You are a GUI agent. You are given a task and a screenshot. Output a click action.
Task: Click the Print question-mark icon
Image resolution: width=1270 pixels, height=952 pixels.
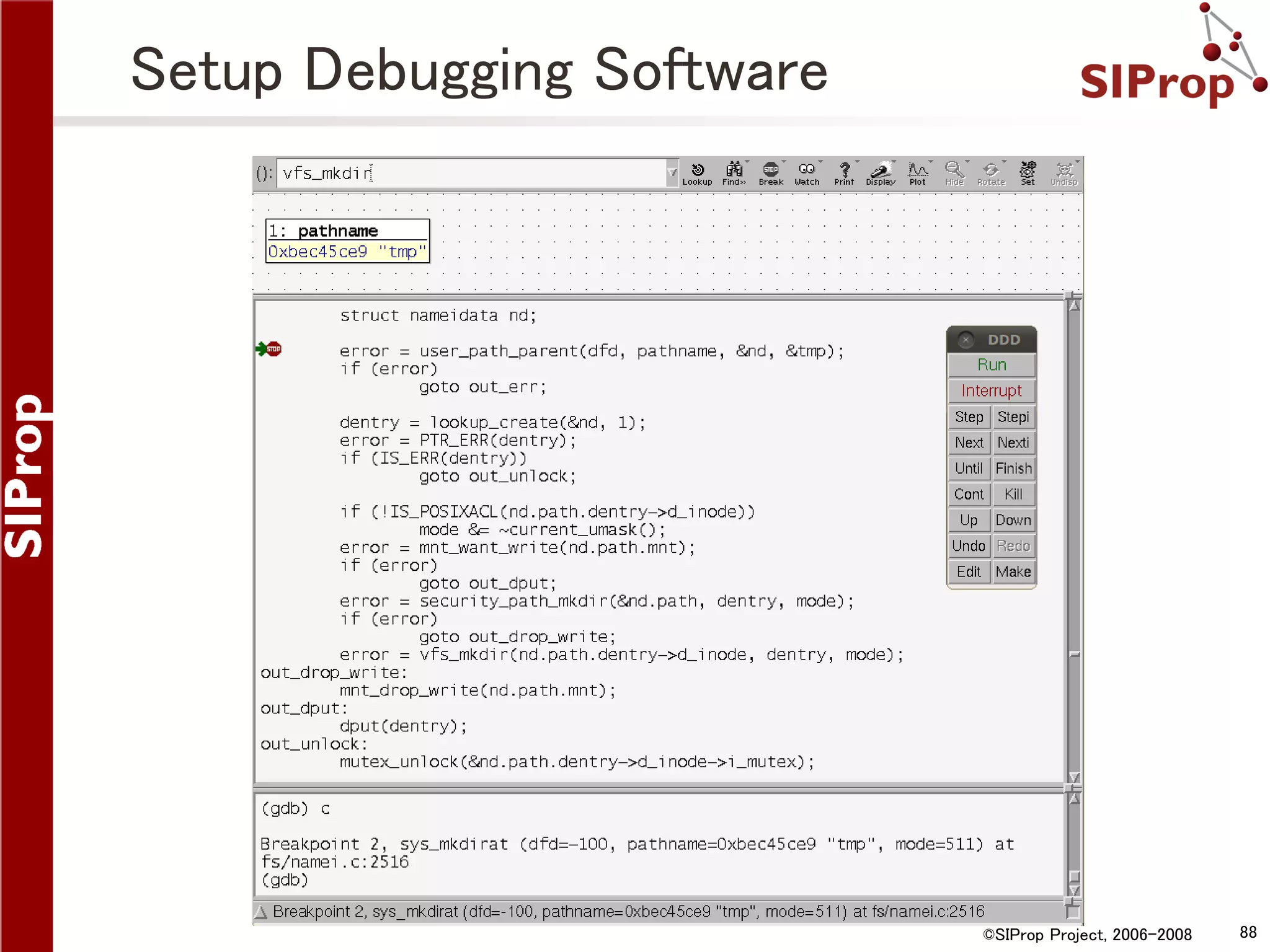pyautogui.click(x=844, y=173)
